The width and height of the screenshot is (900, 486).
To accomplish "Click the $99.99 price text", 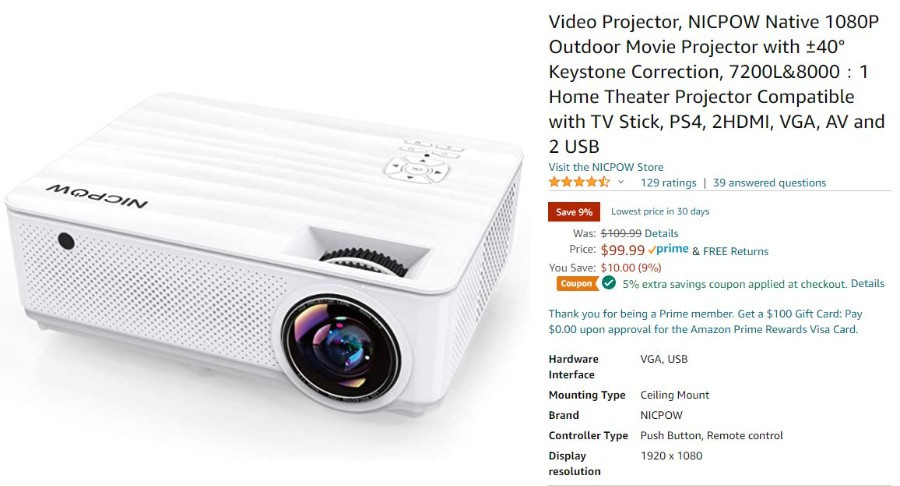I will tap(623, 250).
